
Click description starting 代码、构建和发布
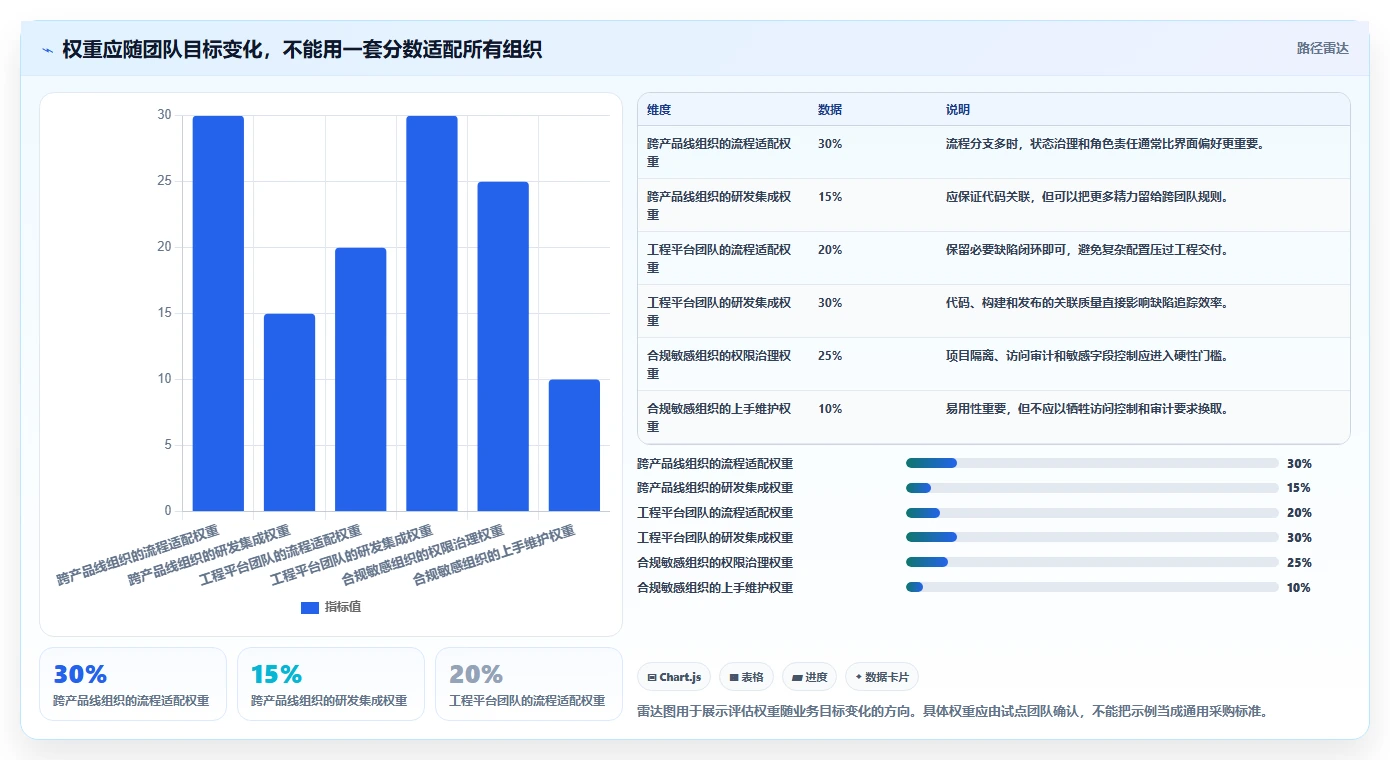1087,303
